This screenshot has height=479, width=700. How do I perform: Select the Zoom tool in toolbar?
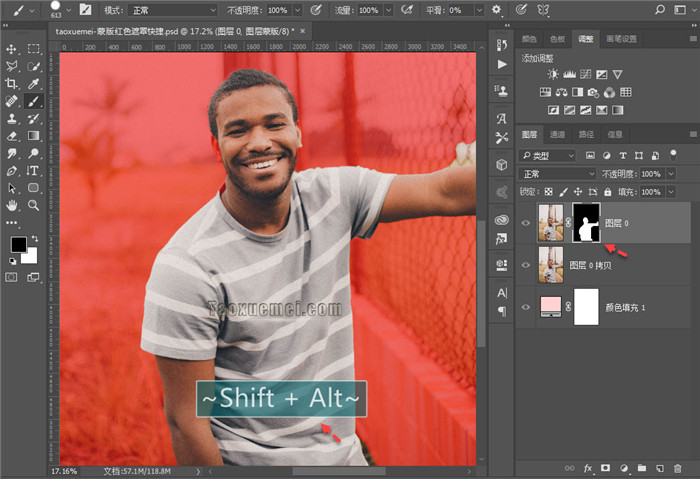tap(33, 205)
